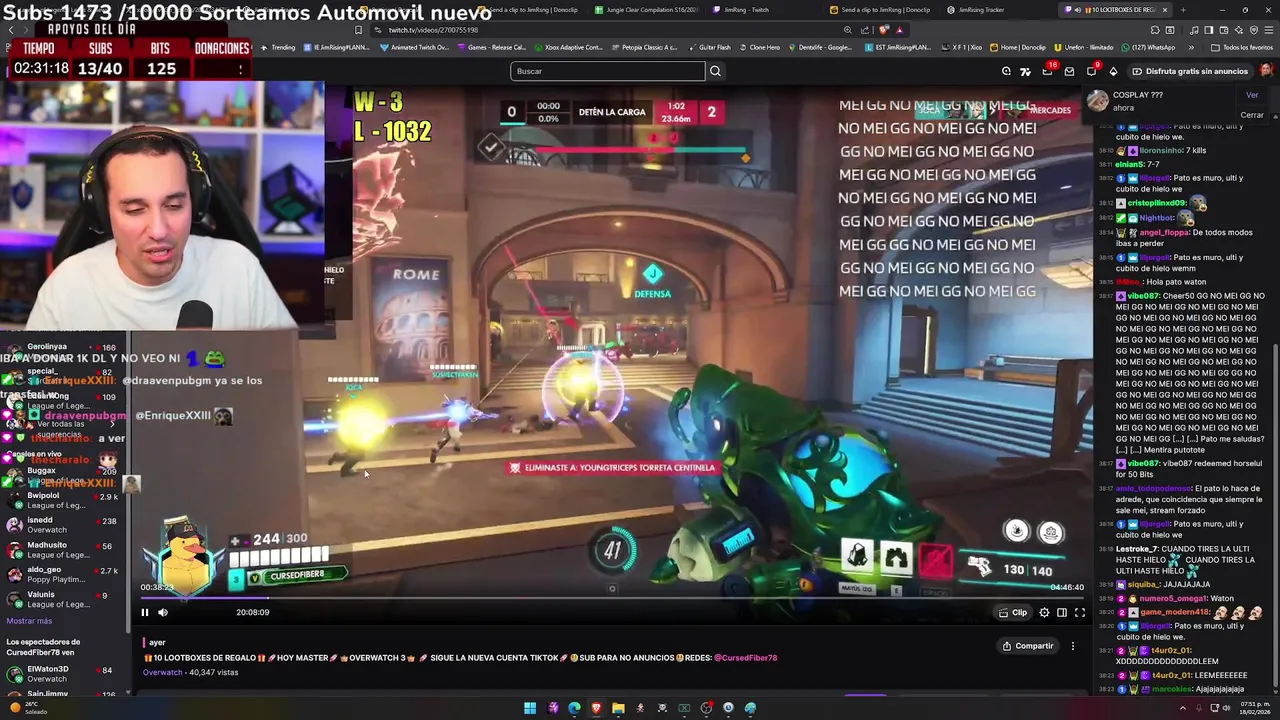The image size is (1280, 720).
Task: Switch to JimRising Tracker tab
Action: tap(975, 10)
